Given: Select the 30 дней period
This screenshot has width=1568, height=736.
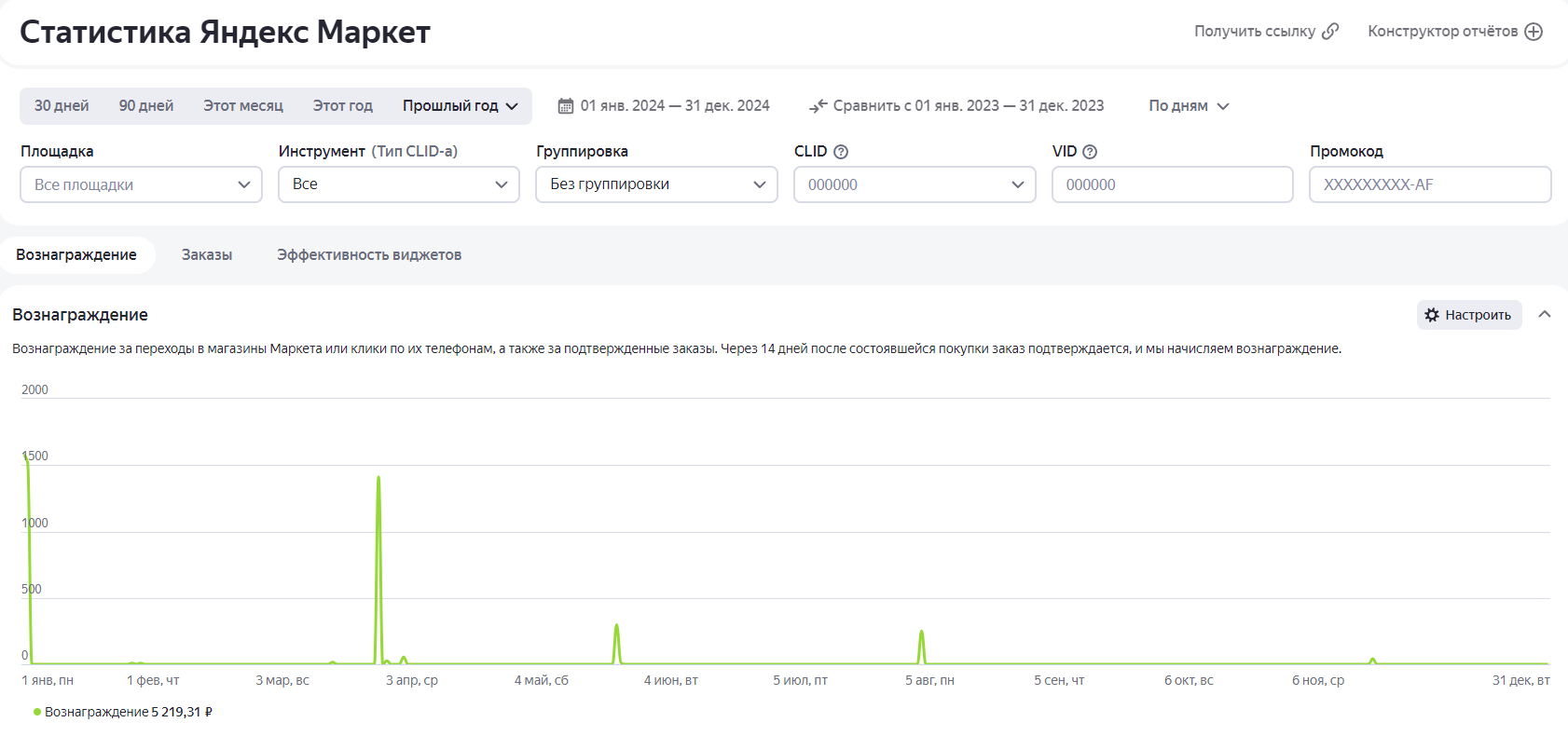Looking at the screenshot, I should 62,106.
